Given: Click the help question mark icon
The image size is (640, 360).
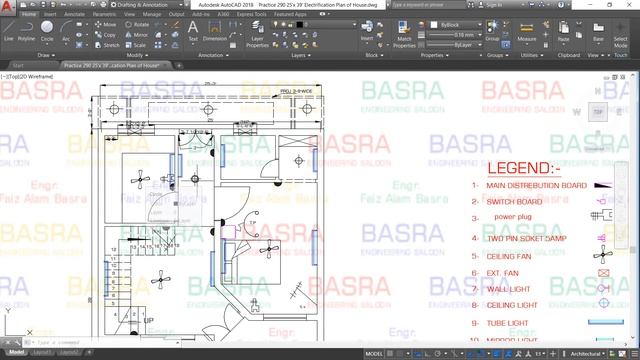Looking at the screenshot, I should pyautogui.click(x=561, y=5).
